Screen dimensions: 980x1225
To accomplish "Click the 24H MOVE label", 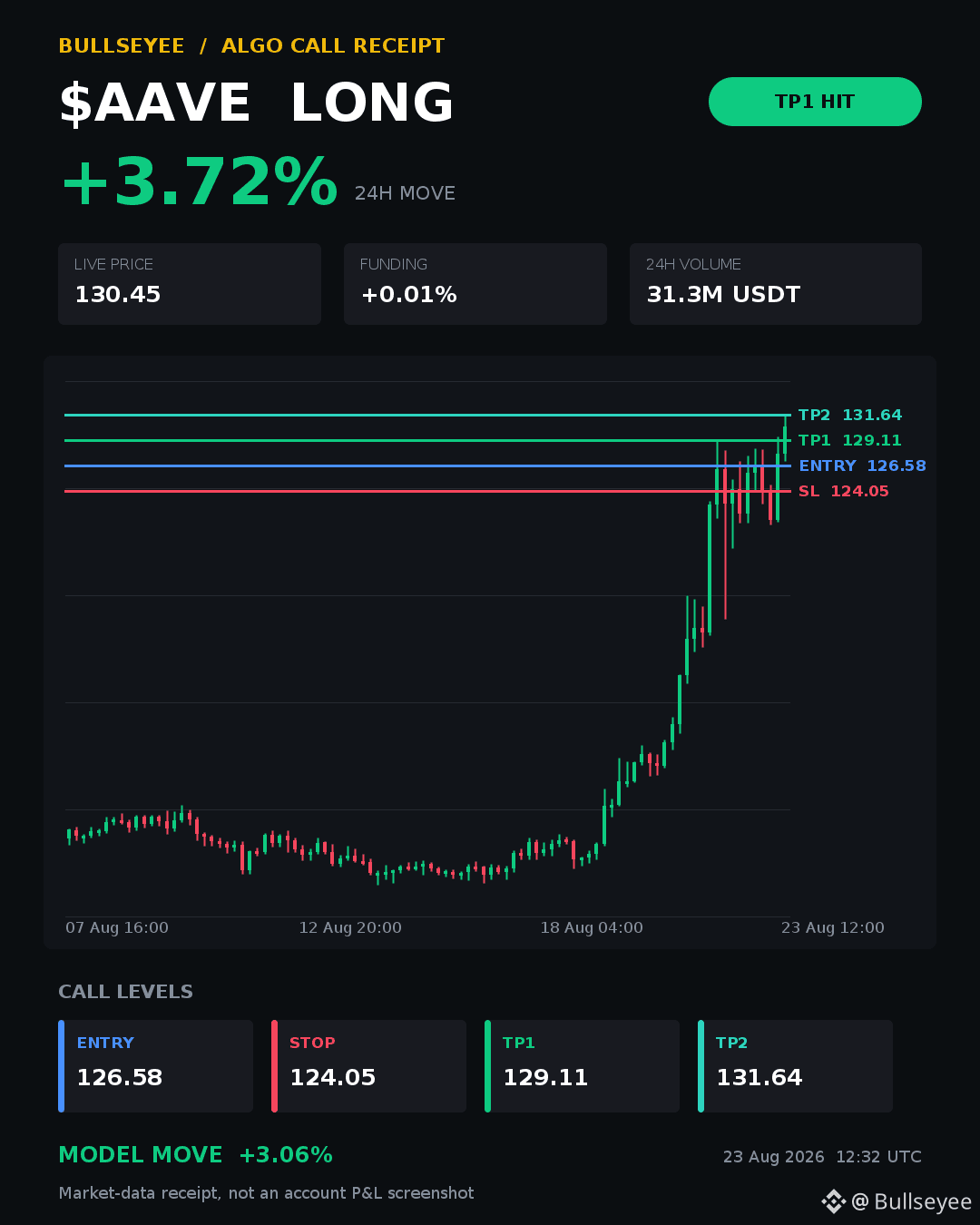I will pos(405,193).
